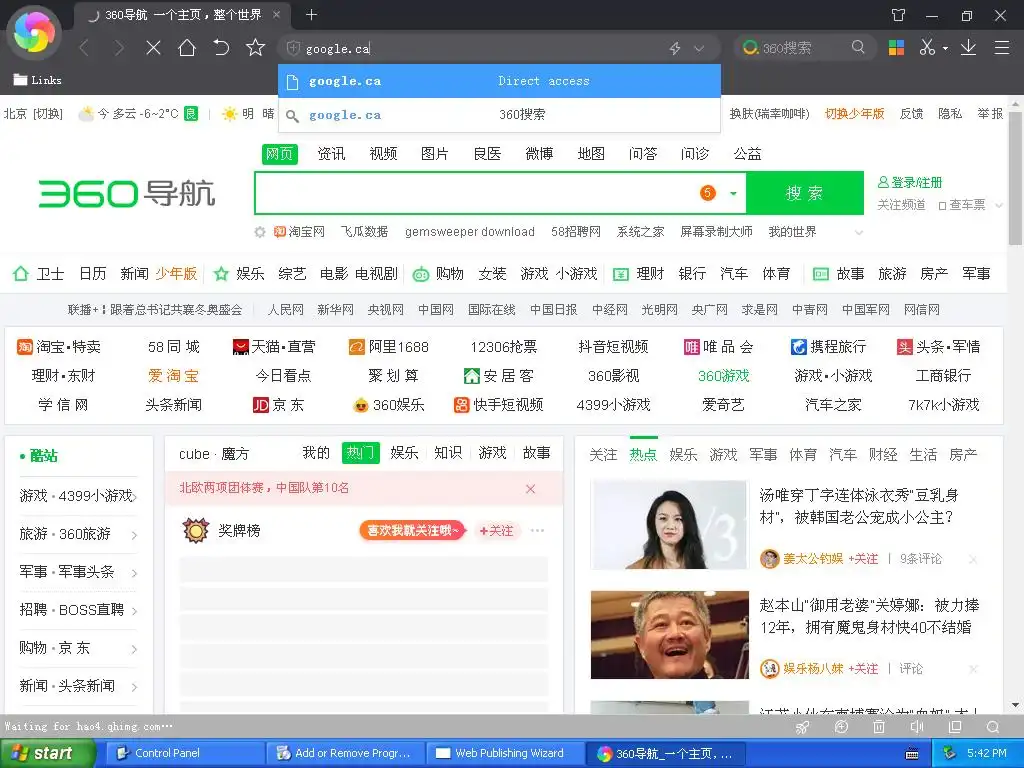Click the undo/restore closed tab icon
This screenshot has width=1024, height=768.
[x=221, y=48]
